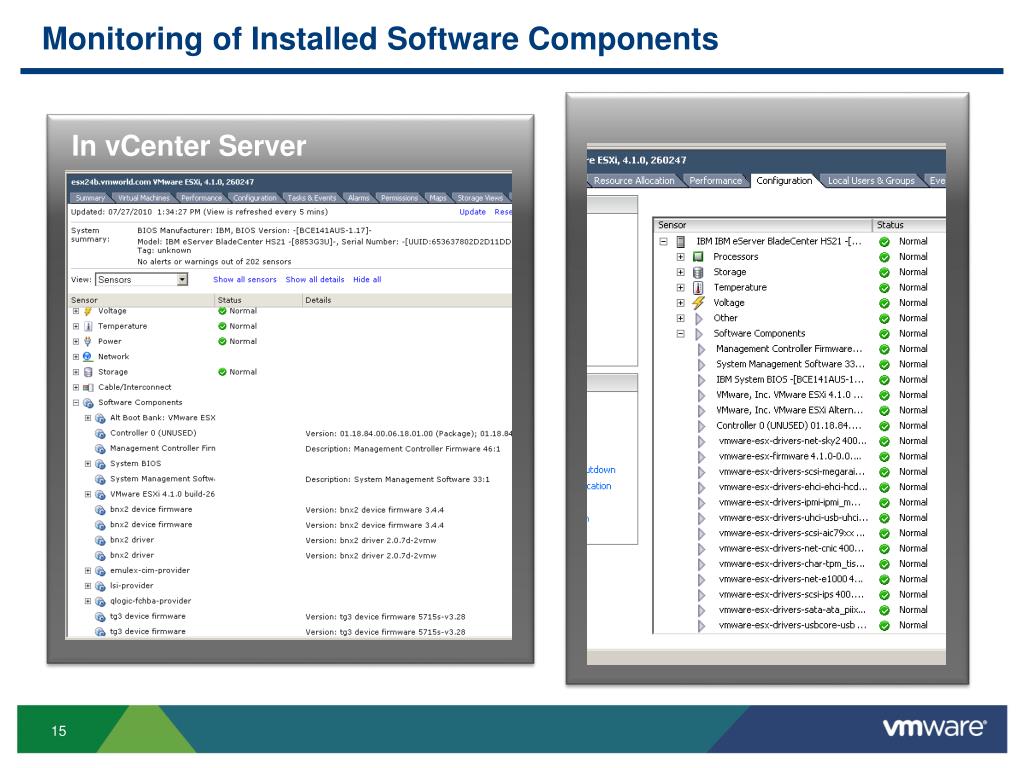Switch to the Tasks & Events tab
1024x768 pixels.
312,198
